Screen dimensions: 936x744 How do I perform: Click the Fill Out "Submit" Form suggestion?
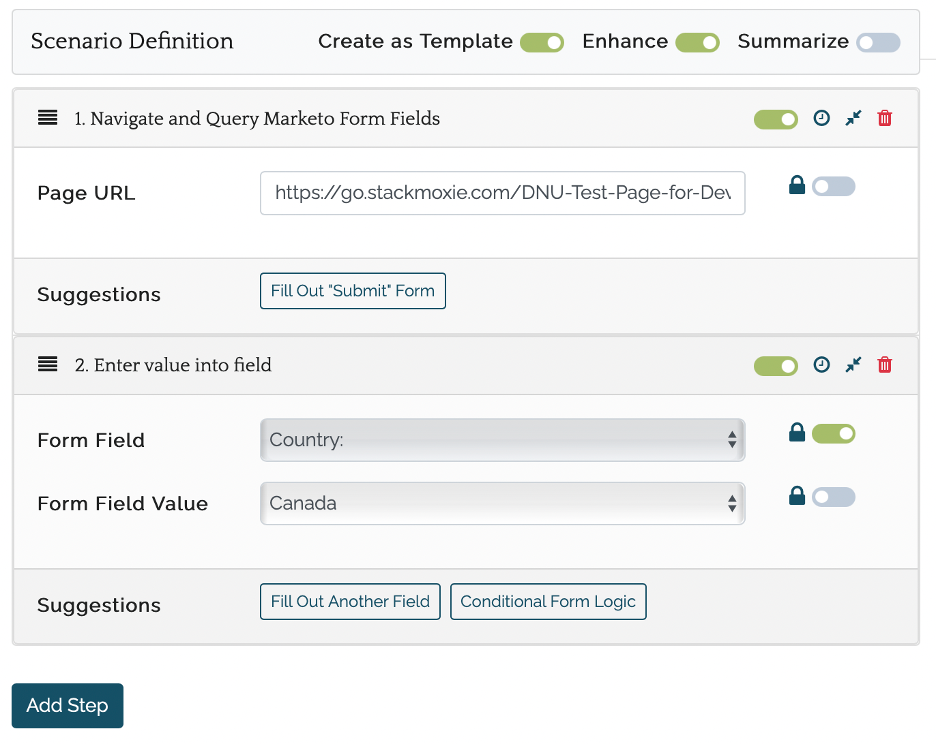353,291
